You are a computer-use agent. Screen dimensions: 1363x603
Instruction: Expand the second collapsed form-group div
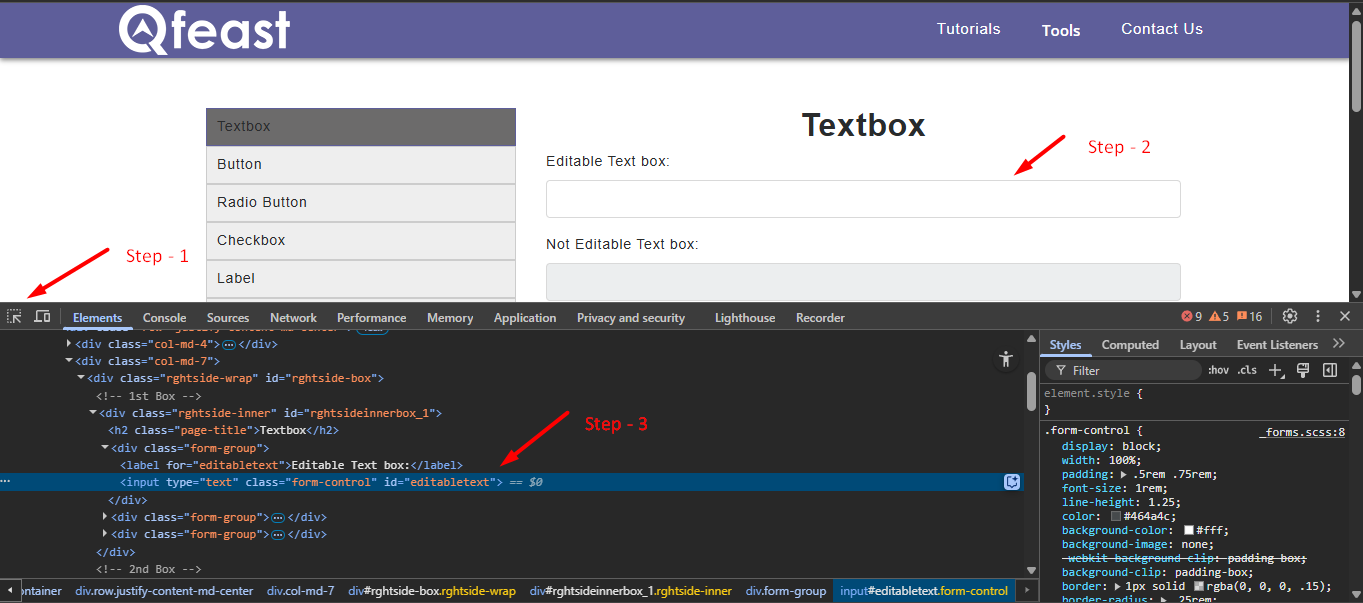click(x=105, y=534)
